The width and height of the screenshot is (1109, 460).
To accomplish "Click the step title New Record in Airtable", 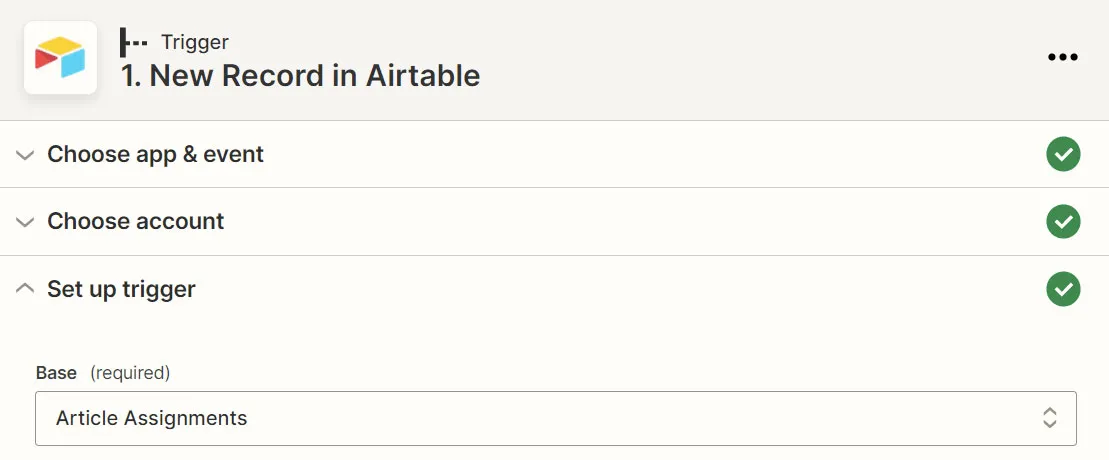I will [x=300, y=76].
